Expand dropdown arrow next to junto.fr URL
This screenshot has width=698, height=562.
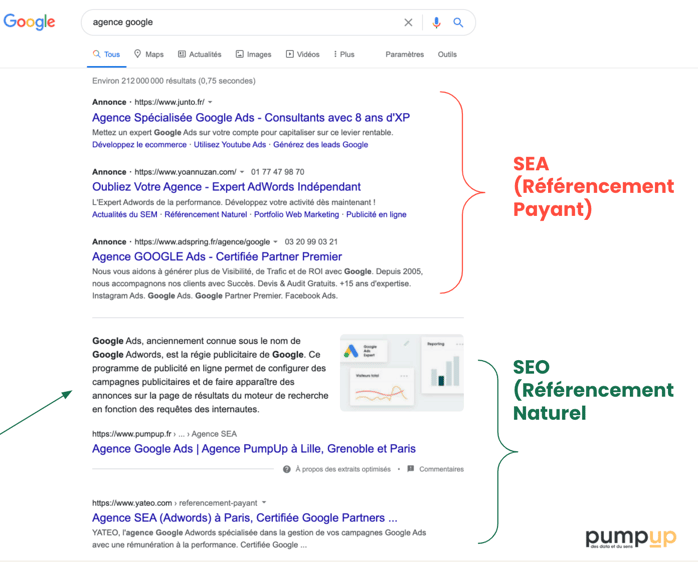pos(210,102)
